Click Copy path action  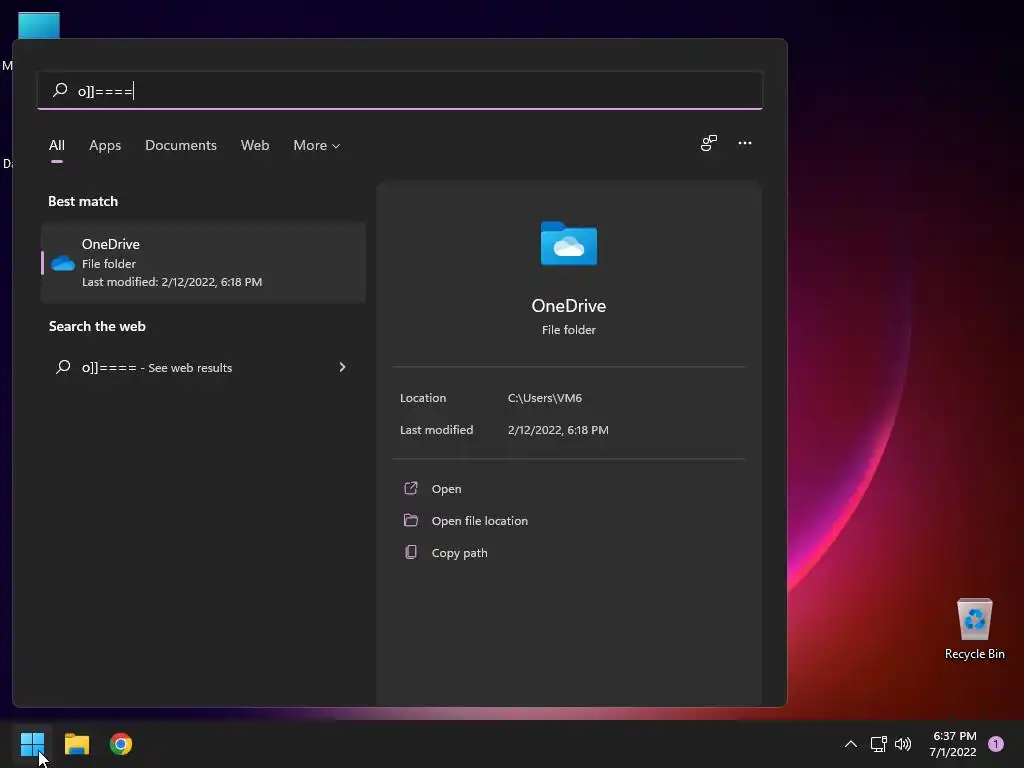click(x=460, y=552)
